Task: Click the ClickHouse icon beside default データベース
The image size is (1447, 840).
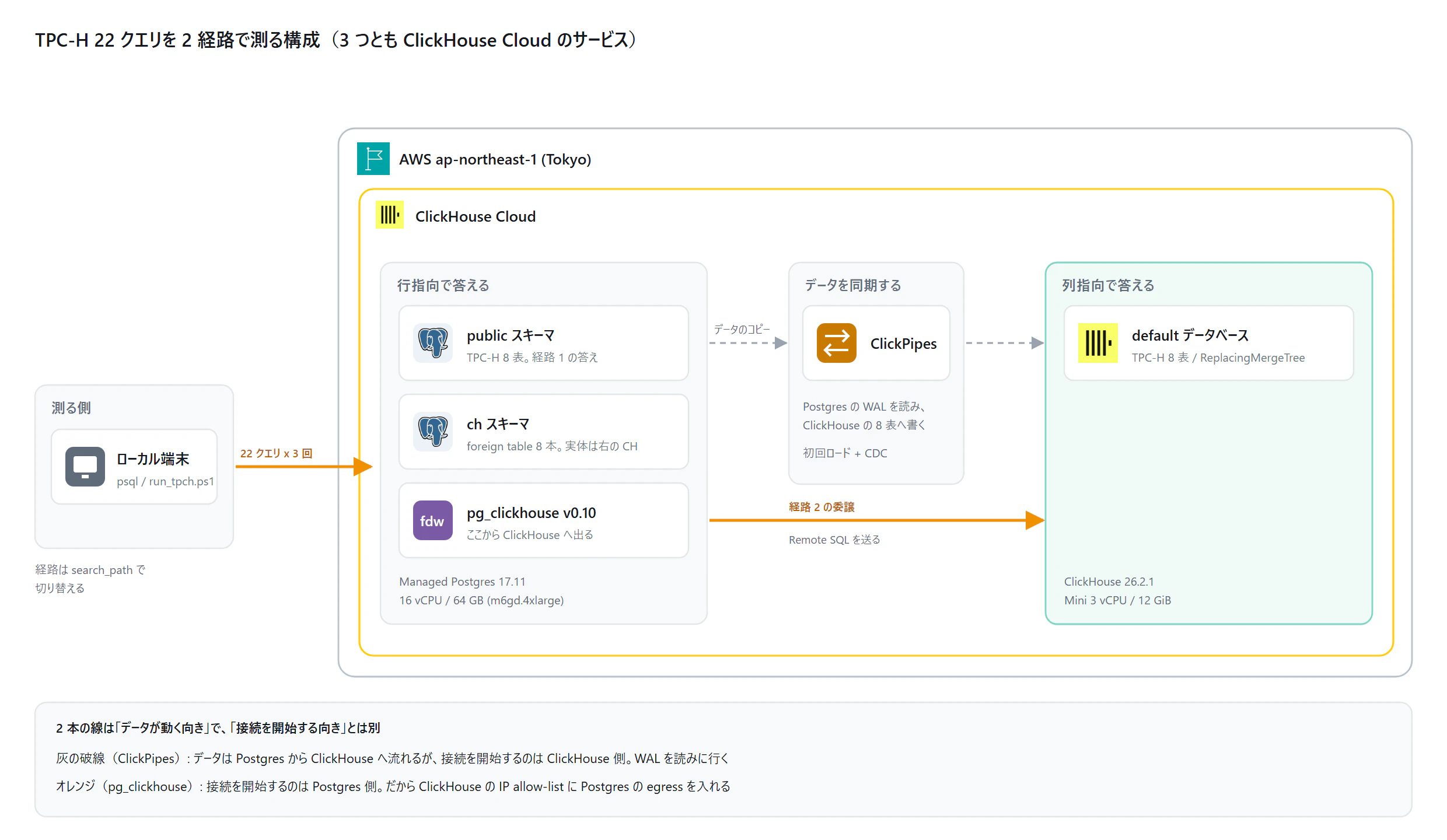Action: 1098,343
